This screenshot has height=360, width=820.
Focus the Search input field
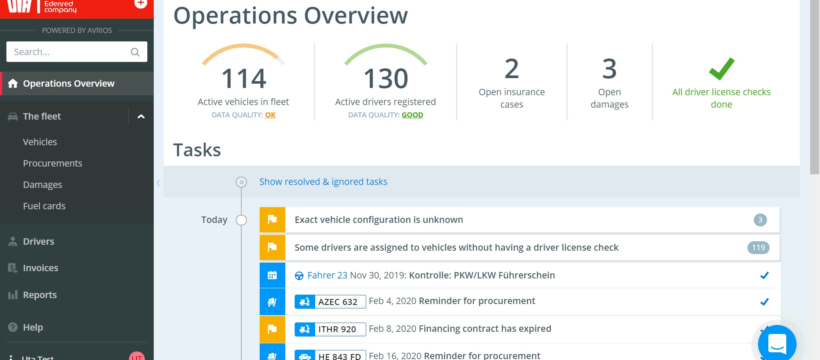tap(76, 52)
